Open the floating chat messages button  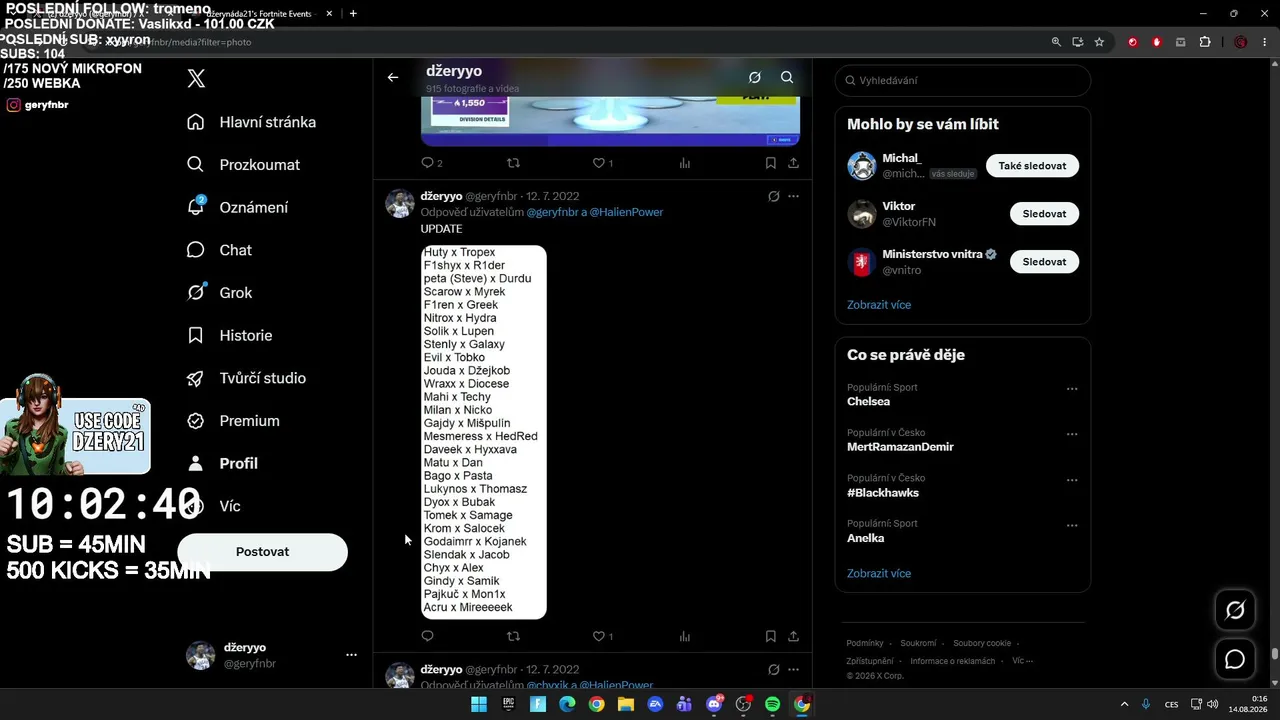[x=1235, y=659]
